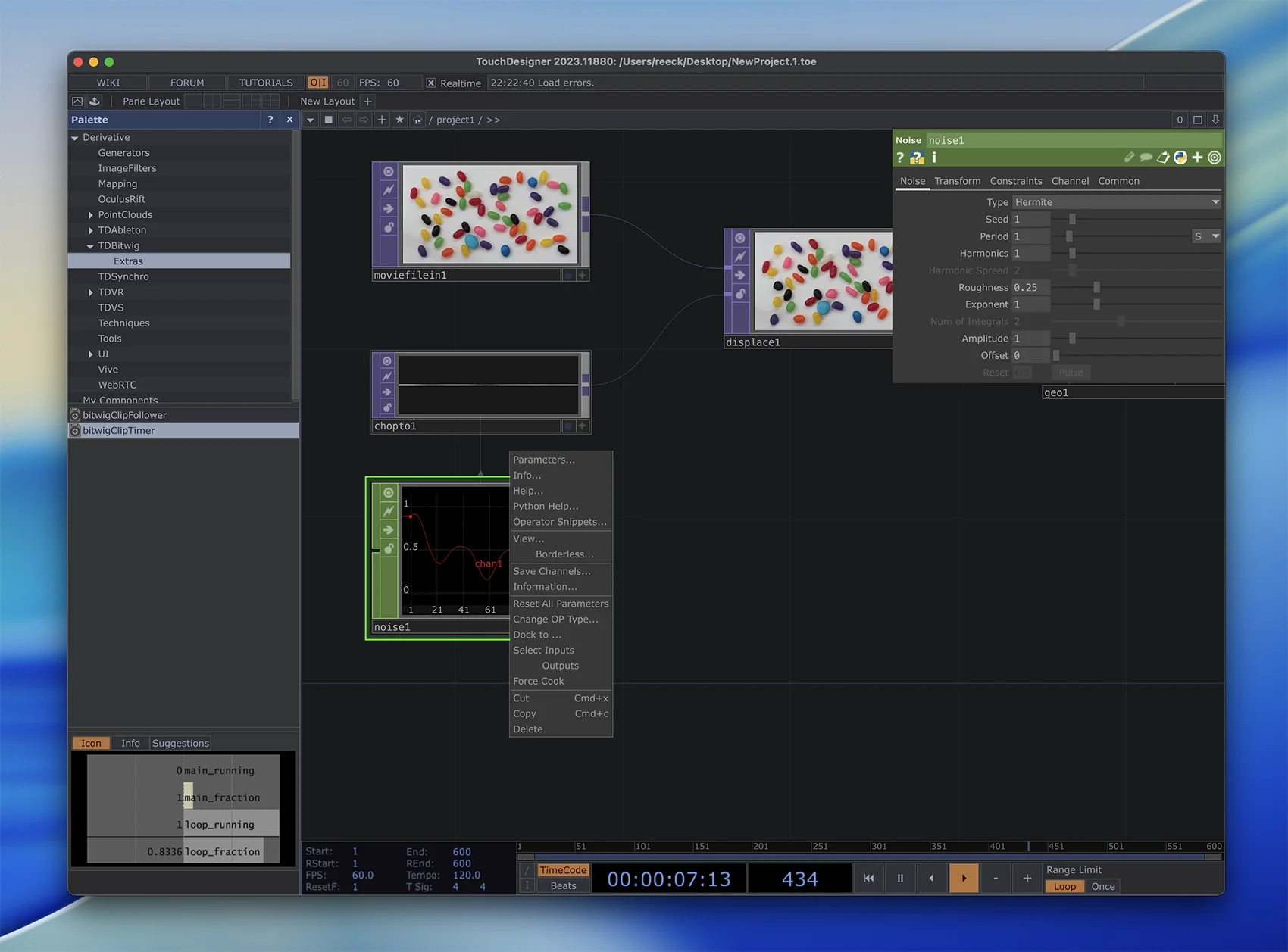Set the range limit to Once
The width and height of the screenshot is (1288, 952).
pos(1102,887)
